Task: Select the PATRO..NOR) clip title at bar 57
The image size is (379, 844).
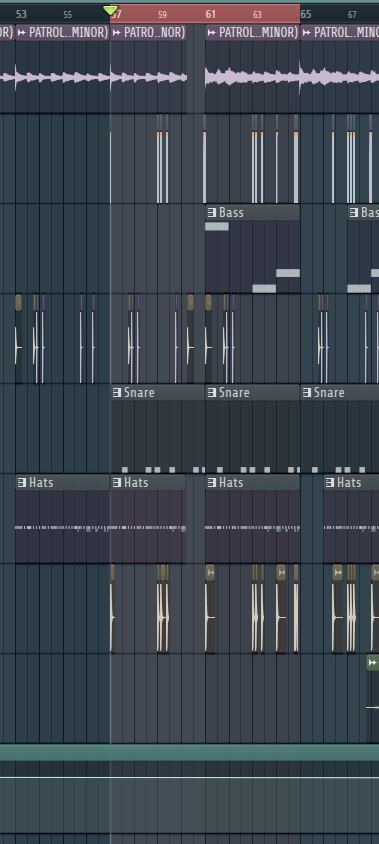Action: 155,33
